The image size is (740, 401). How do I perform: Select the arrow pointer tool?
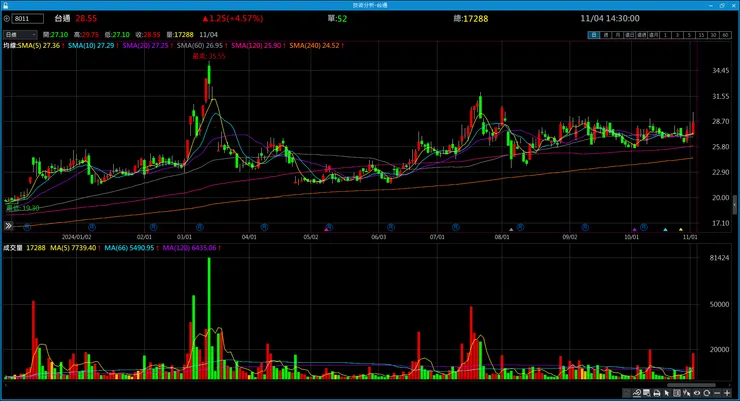tap(667, 393)
